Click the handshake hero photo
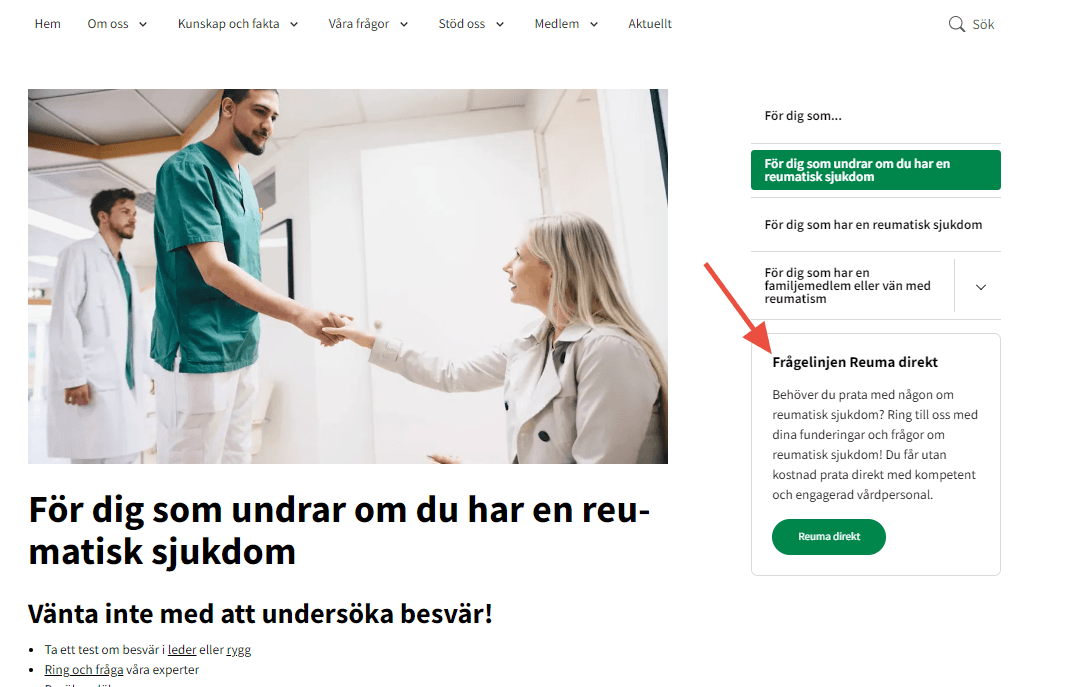 pos(348,277)
